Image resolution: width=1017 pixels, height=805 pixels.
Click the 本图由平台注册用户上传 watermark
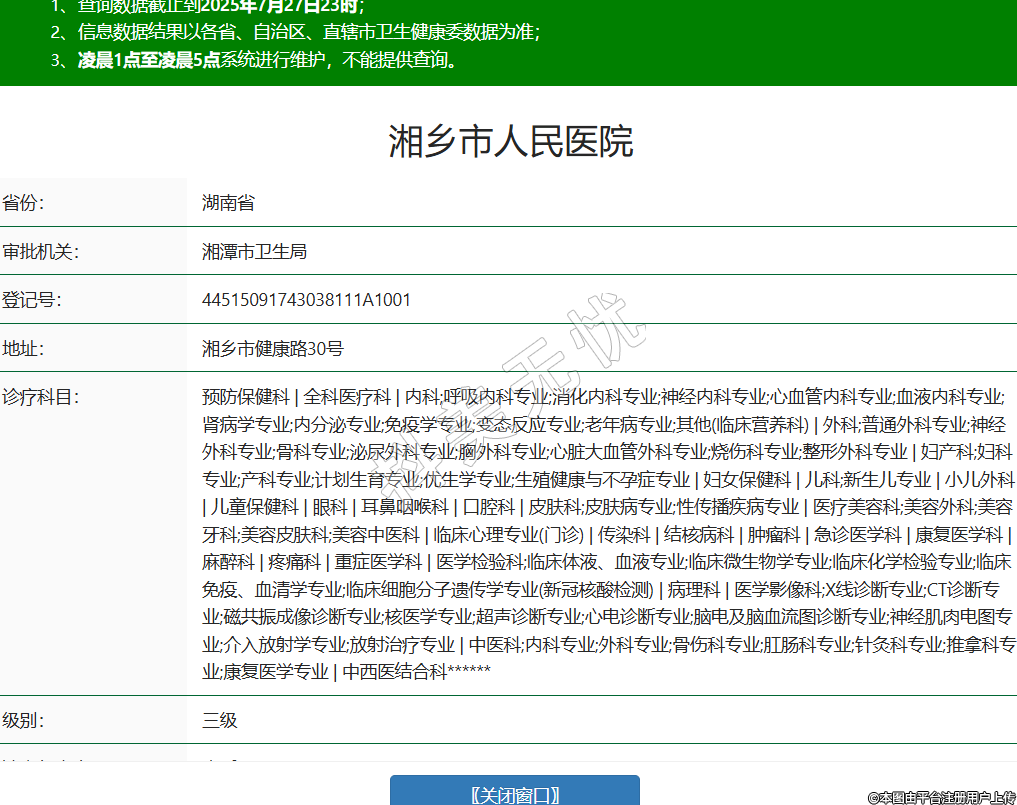941,797
